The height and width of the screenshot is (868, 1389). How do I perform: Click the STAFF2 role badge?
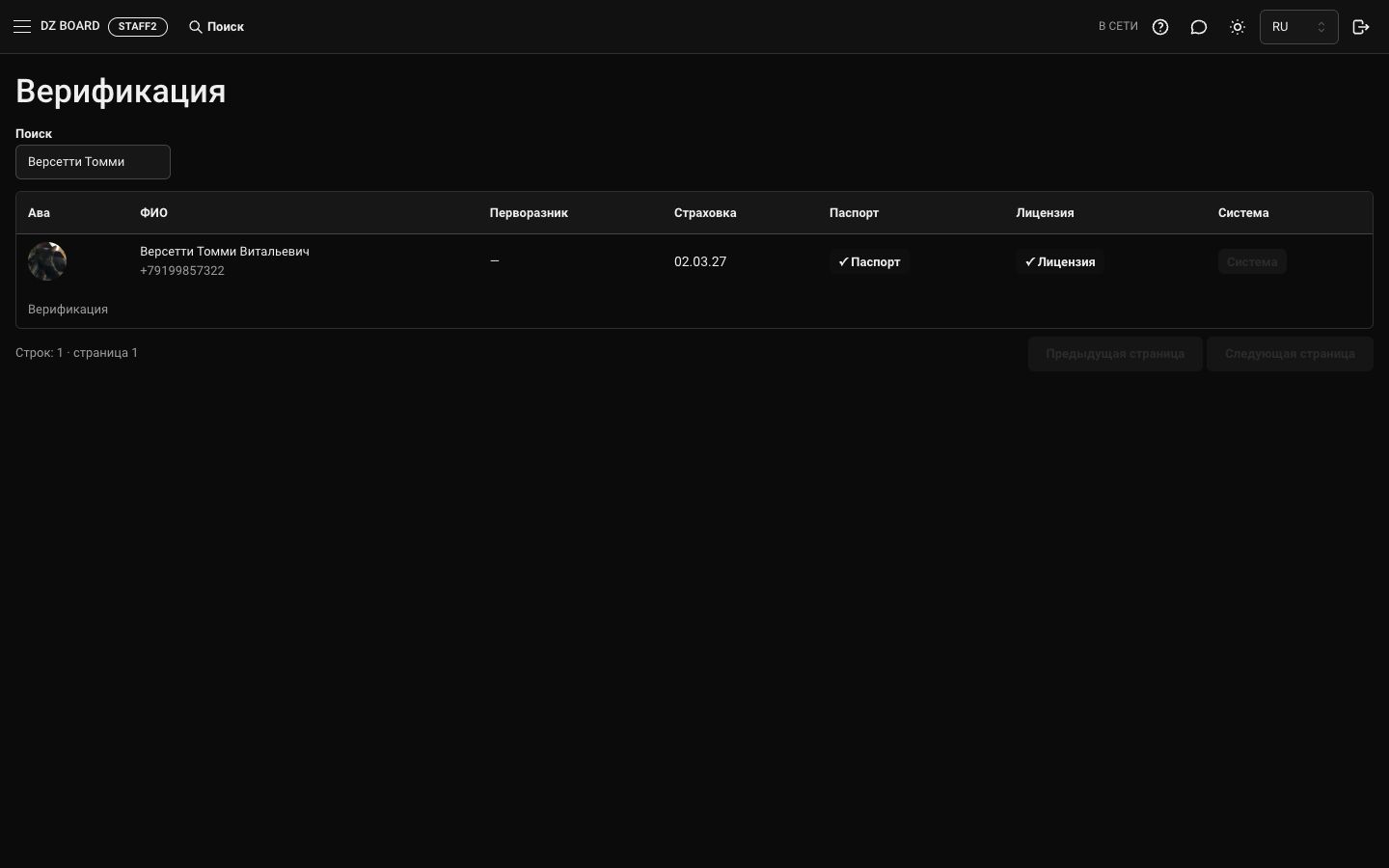138,27
